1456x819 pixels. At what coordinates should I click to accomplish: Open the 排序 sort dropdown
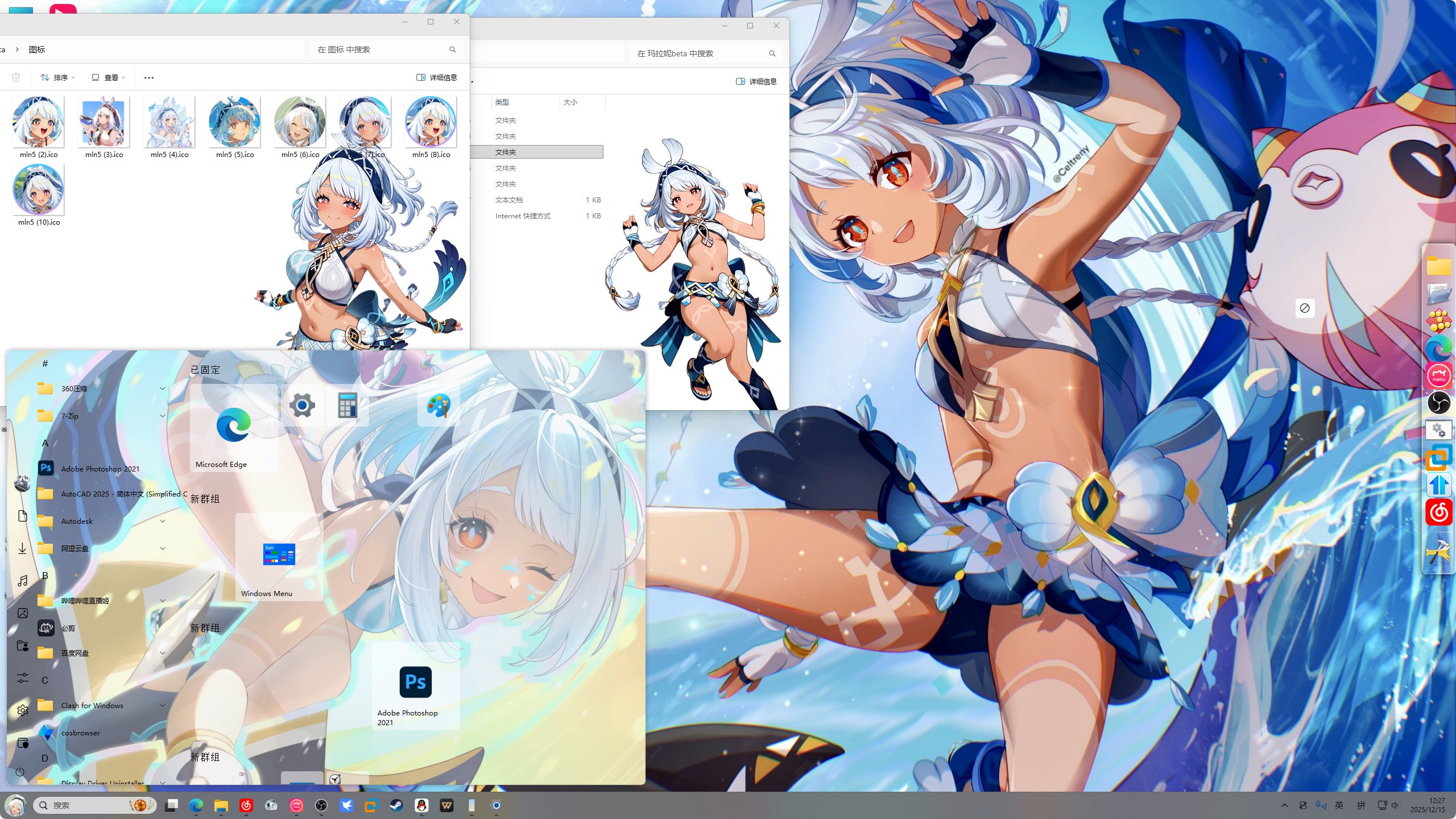pos(57,77)
